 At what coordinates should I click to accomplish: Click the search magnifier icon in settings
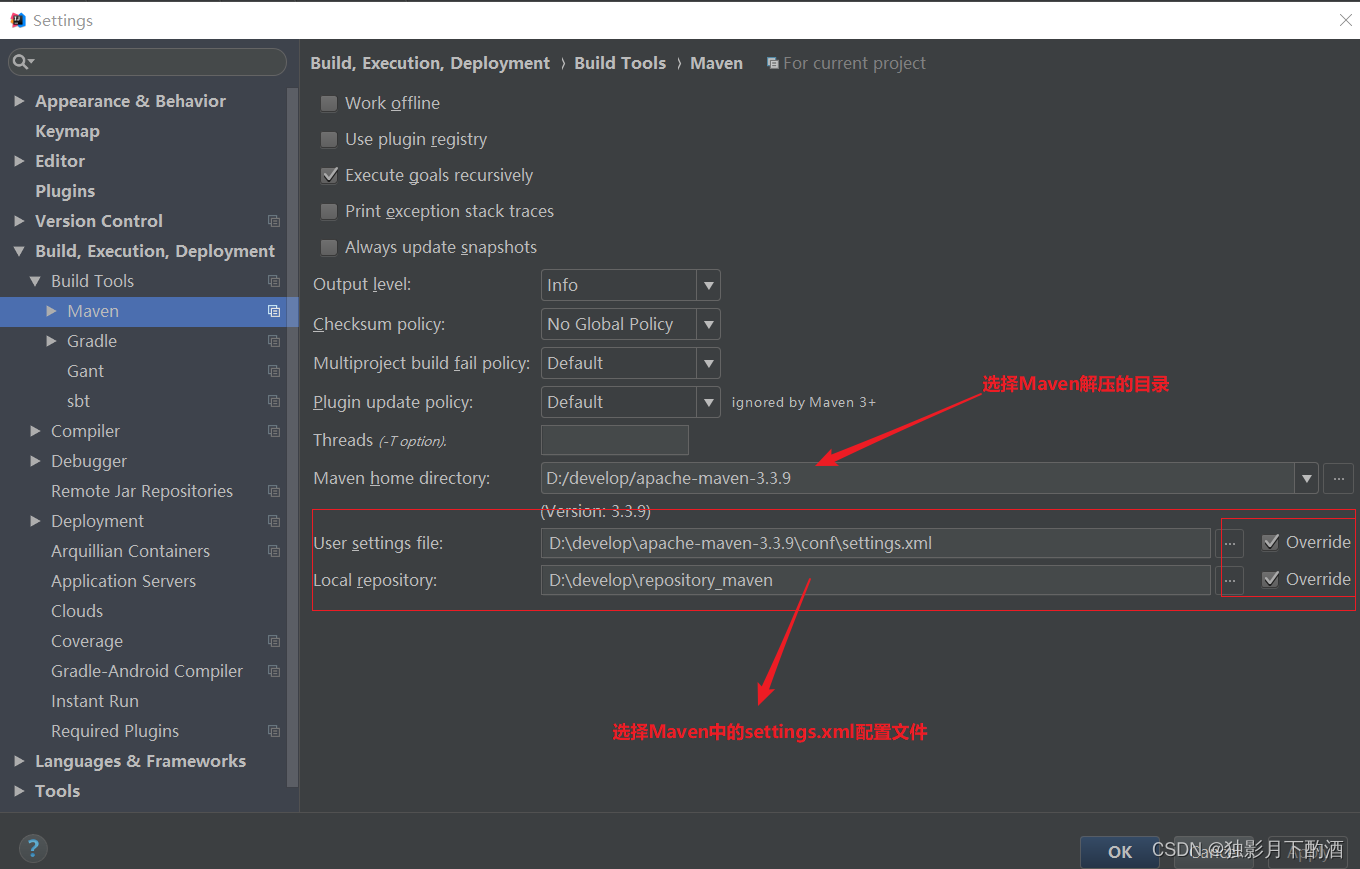21,62
